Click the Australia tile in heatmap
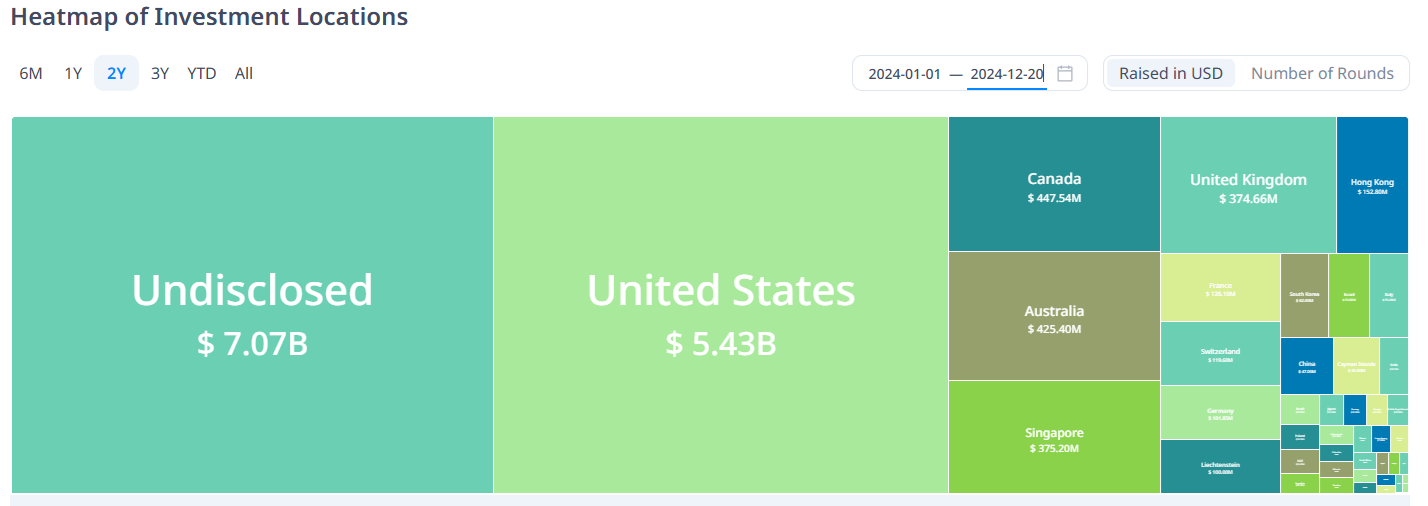This screenshot has width=1428, height=506. (1054, 316)
